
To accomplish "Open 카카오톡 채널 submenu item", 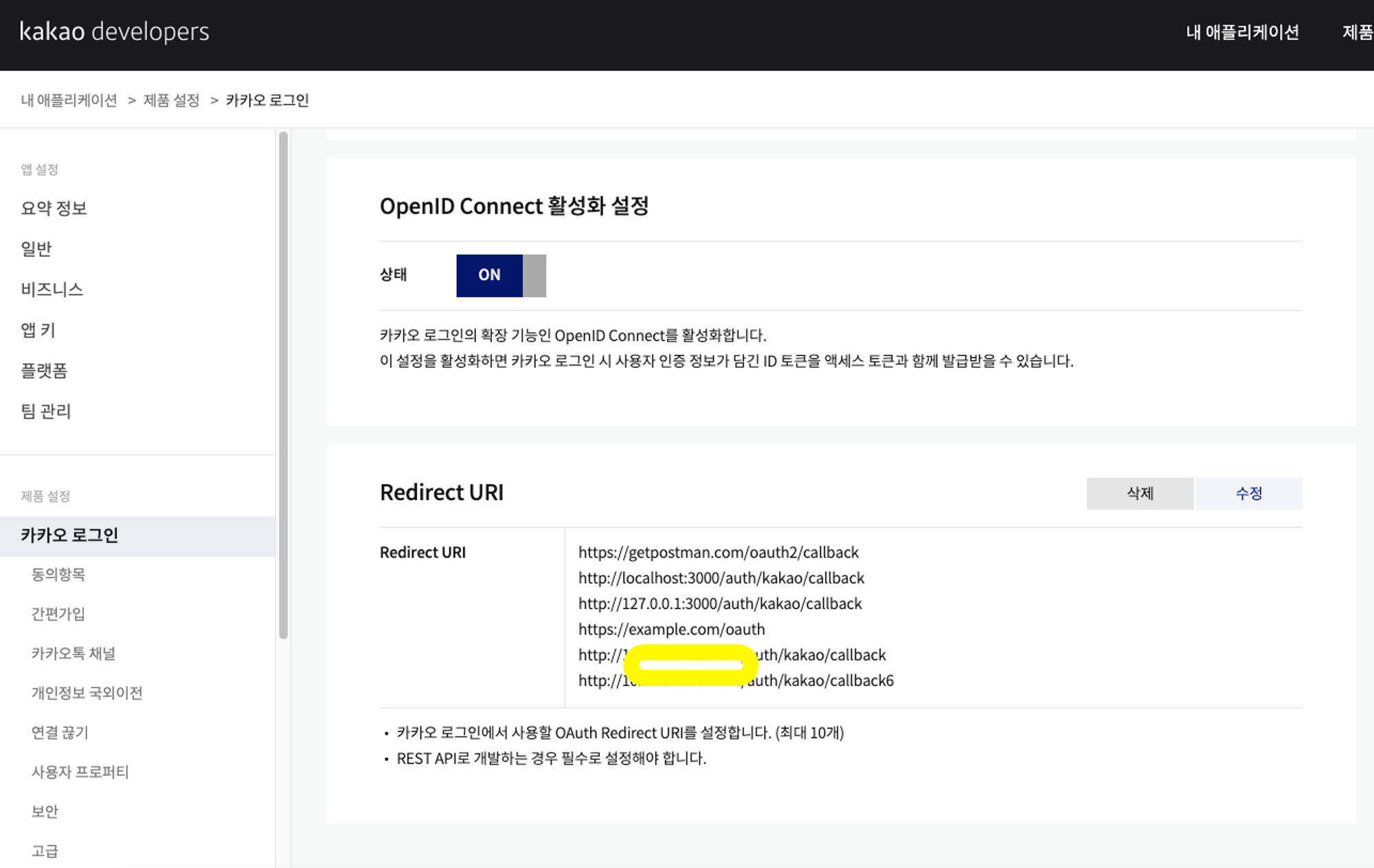I will click(x=73, y=653).
